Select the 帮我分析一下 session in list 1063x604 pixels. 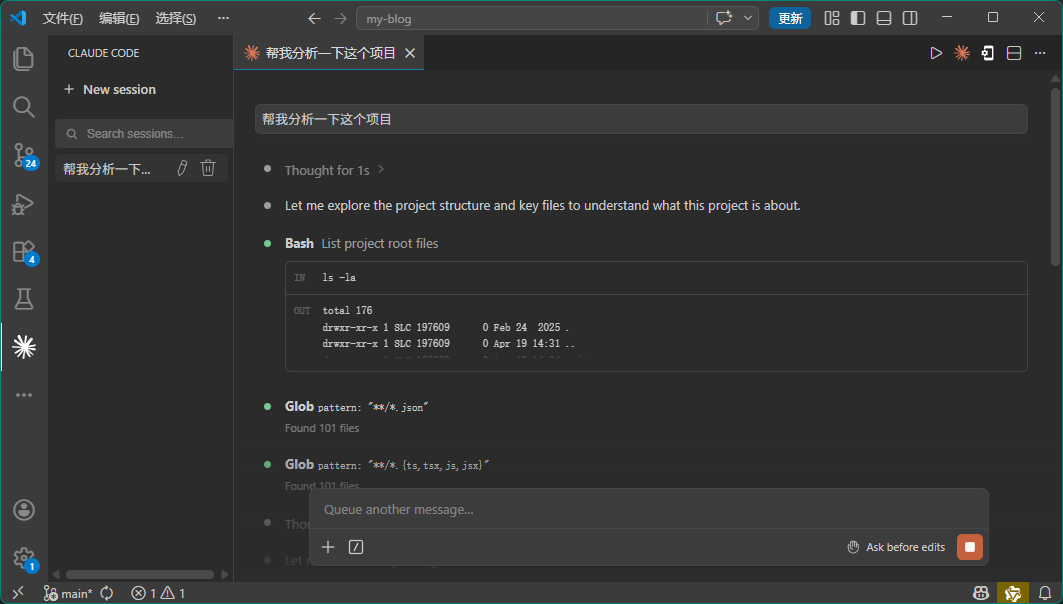point(141,168)
